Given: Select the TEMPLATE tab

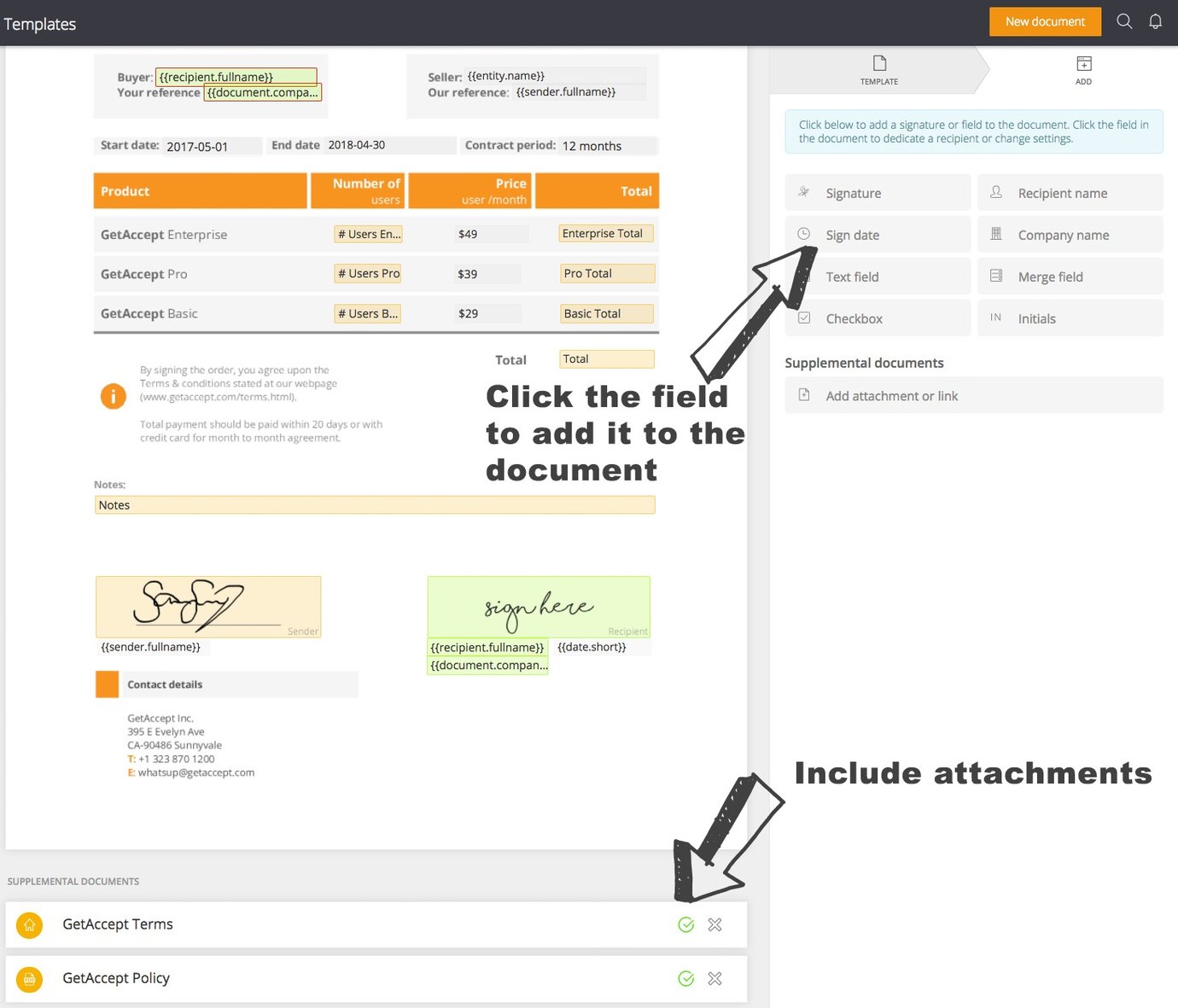Looking at the screenshot, I should click(878, 70).
